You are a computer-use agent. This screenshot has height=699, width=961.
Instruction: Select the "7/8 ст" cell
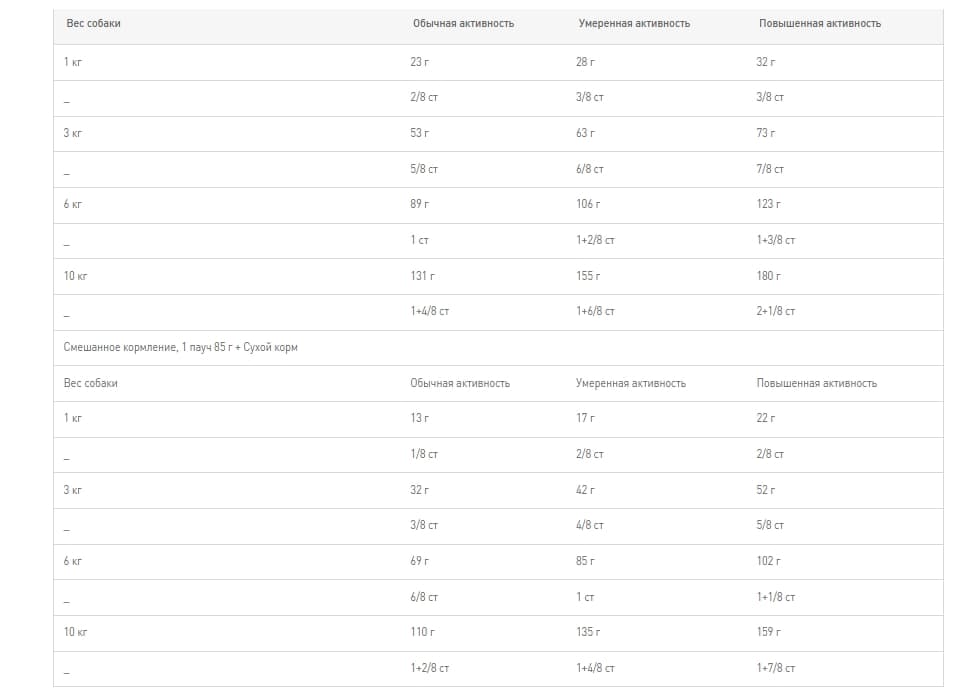[x=770, y=169]
